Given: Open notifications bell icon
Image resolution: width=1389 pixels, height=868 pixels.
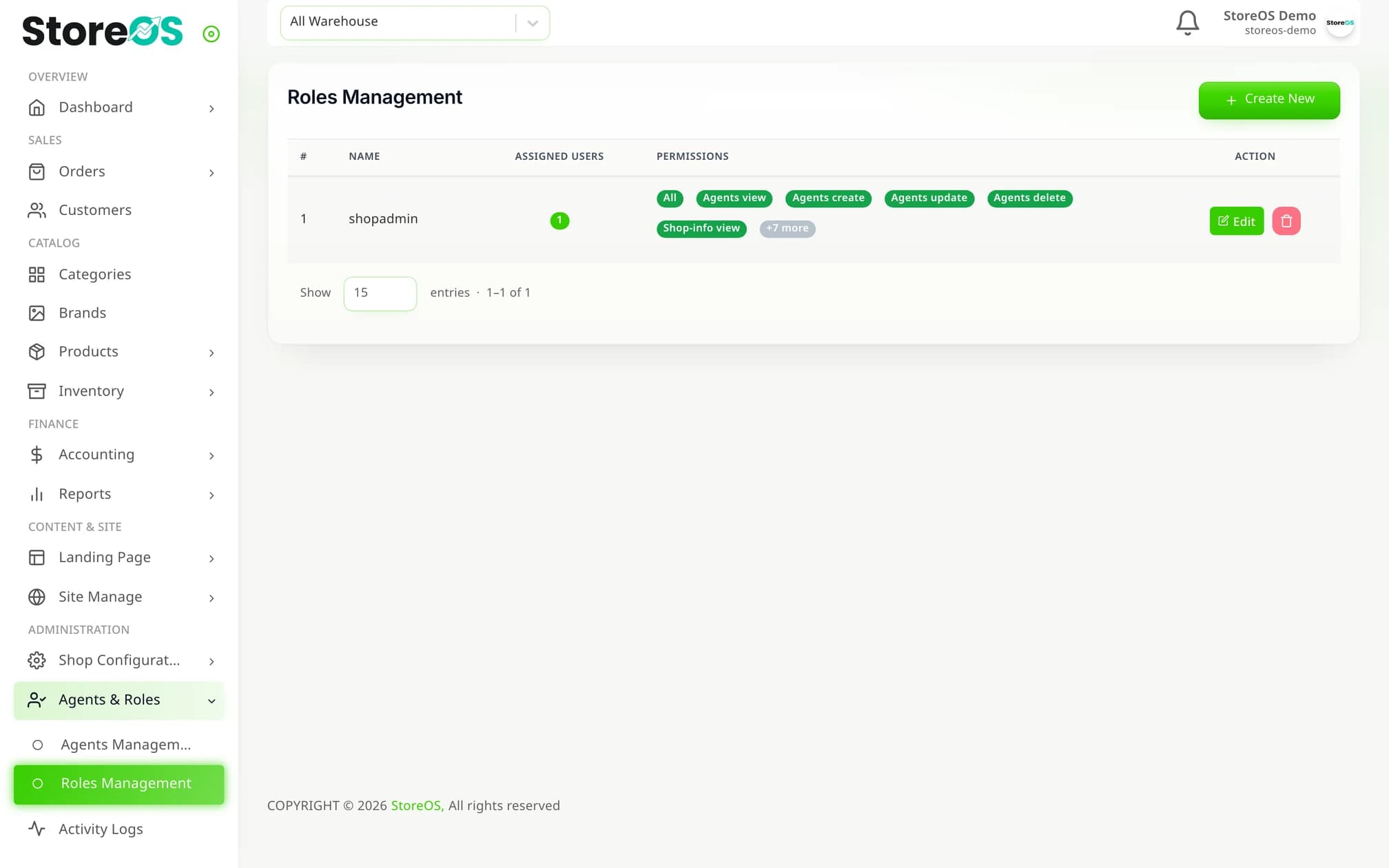Looking at the screenshot, I should point(1187,23).
